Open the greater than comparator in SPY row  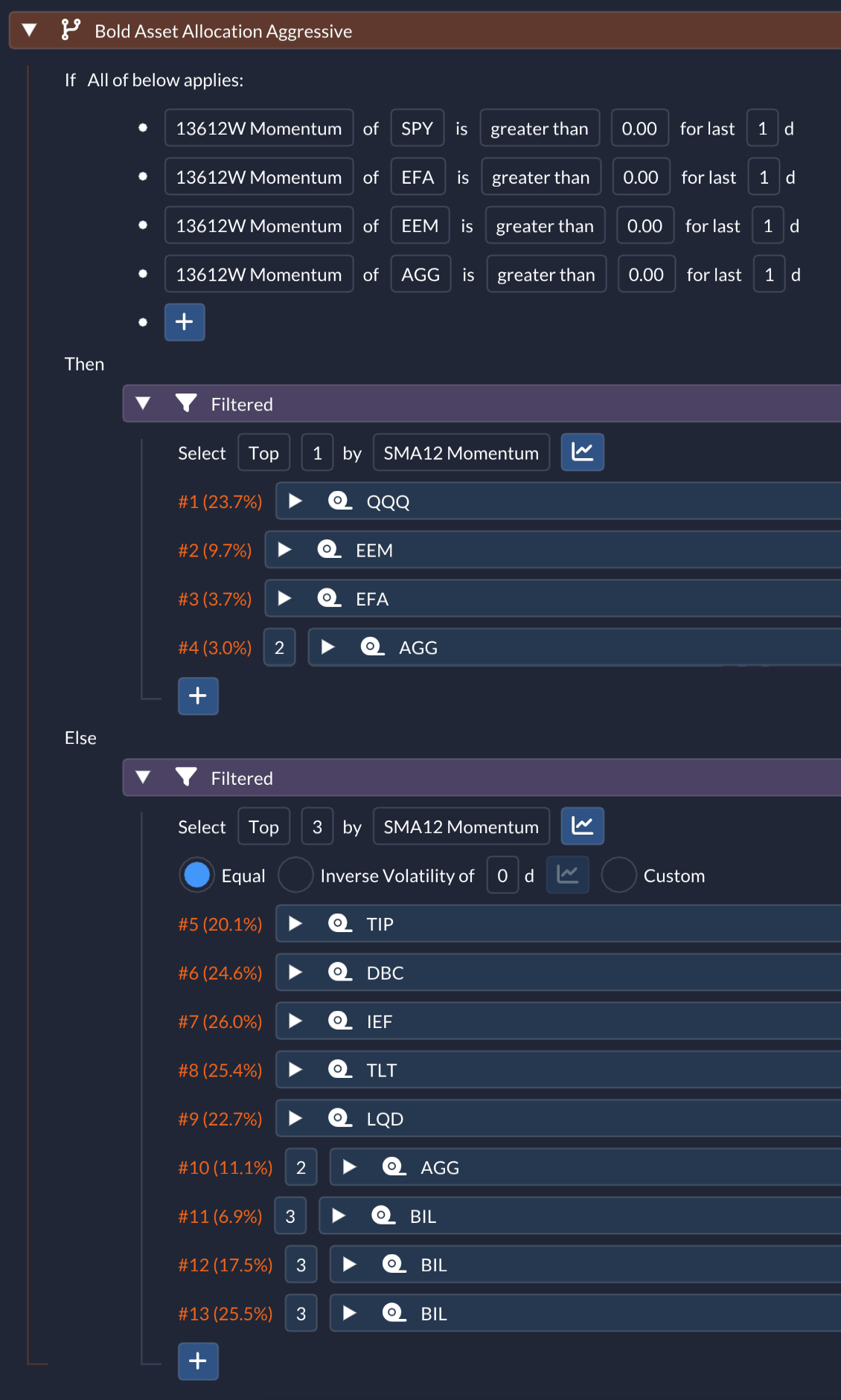click(540, 129)
